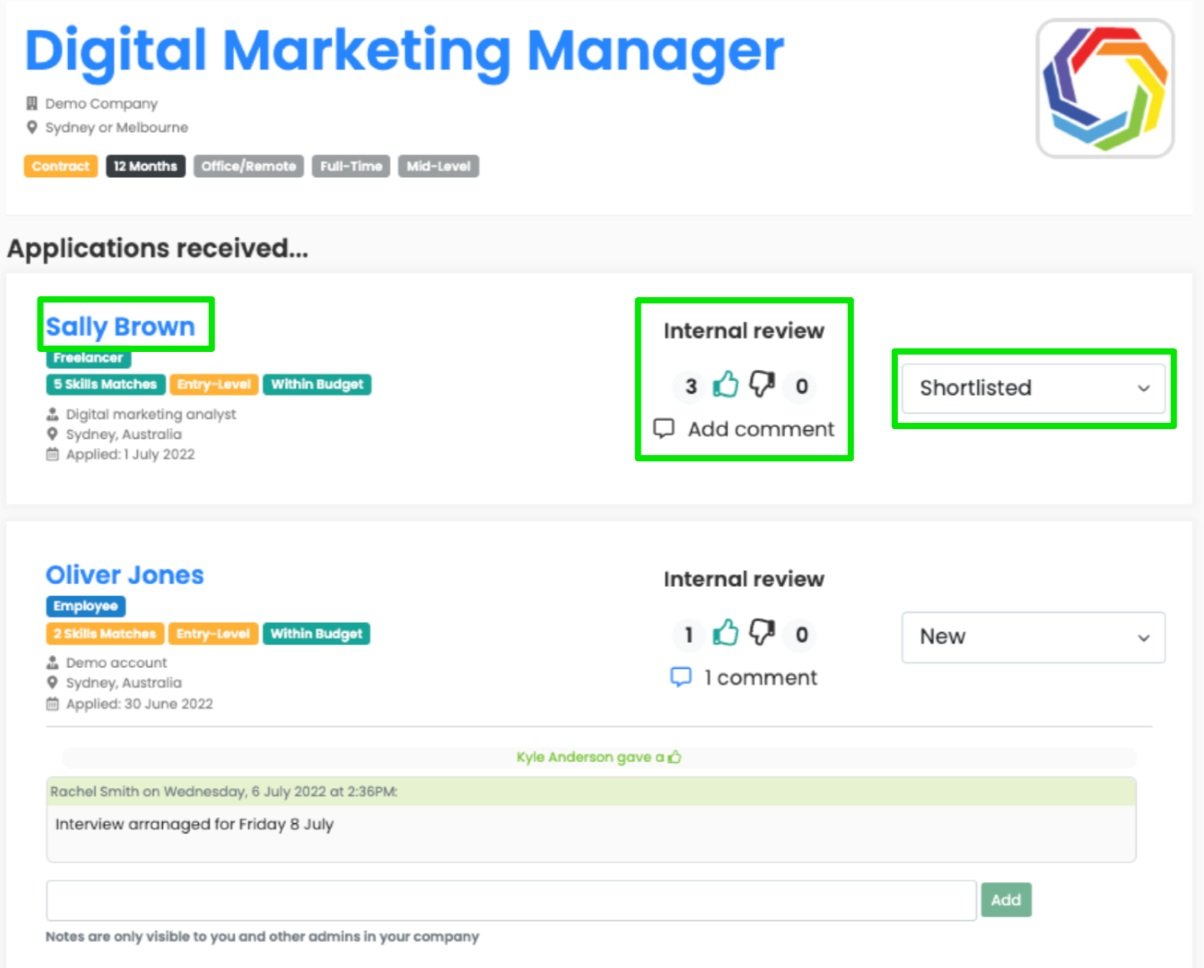Click Add comment for Sally Brown
The image size is (1204, 968).
pos(761,429)
